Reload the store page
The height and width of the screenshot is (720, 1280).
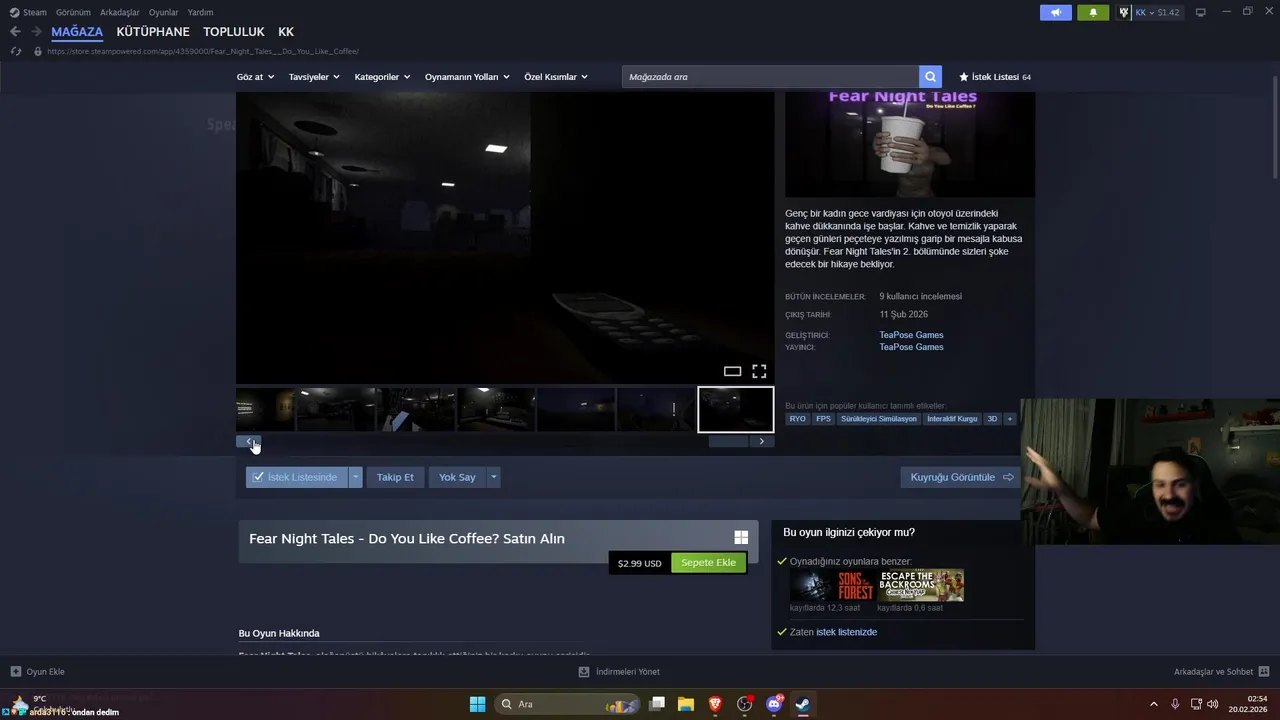(16, 51)
